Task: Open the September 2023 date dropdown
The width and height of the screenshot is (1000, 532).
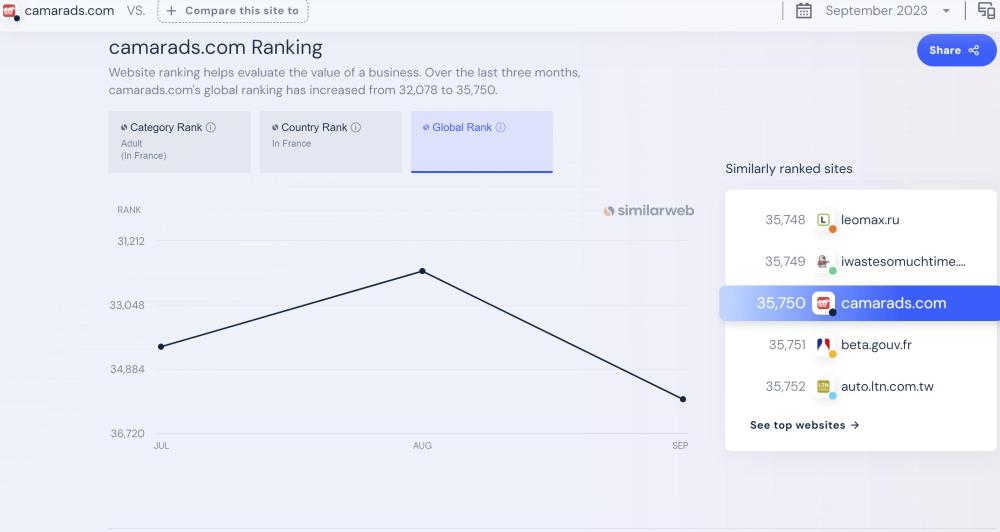Action: (x=876, y=11)
